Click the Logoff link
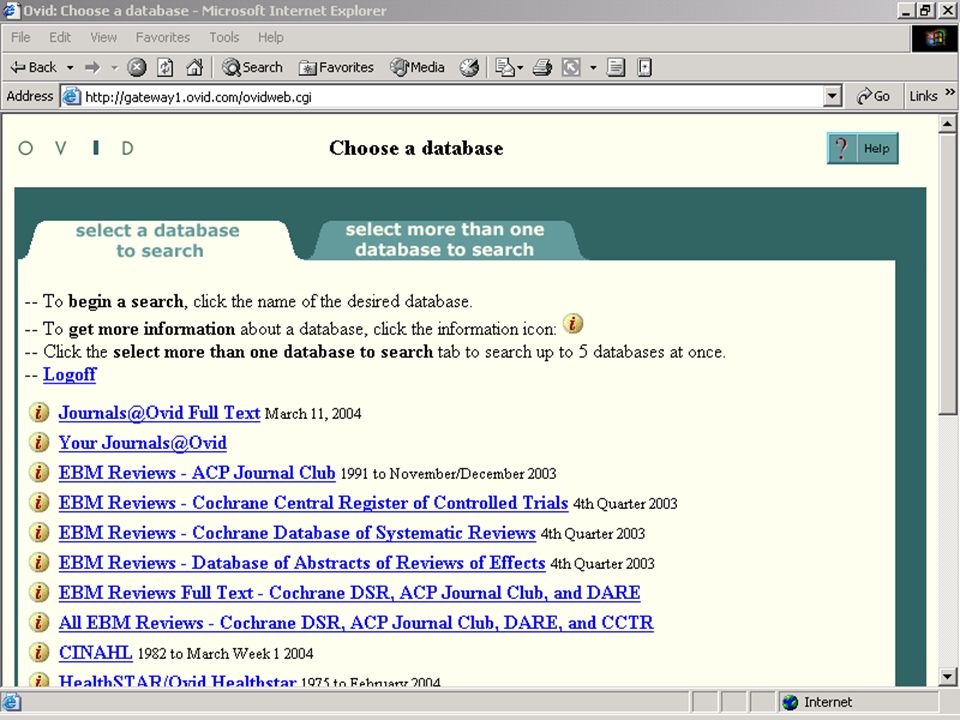The width and height of the screenshot is (960, 720). pos(70,374)
